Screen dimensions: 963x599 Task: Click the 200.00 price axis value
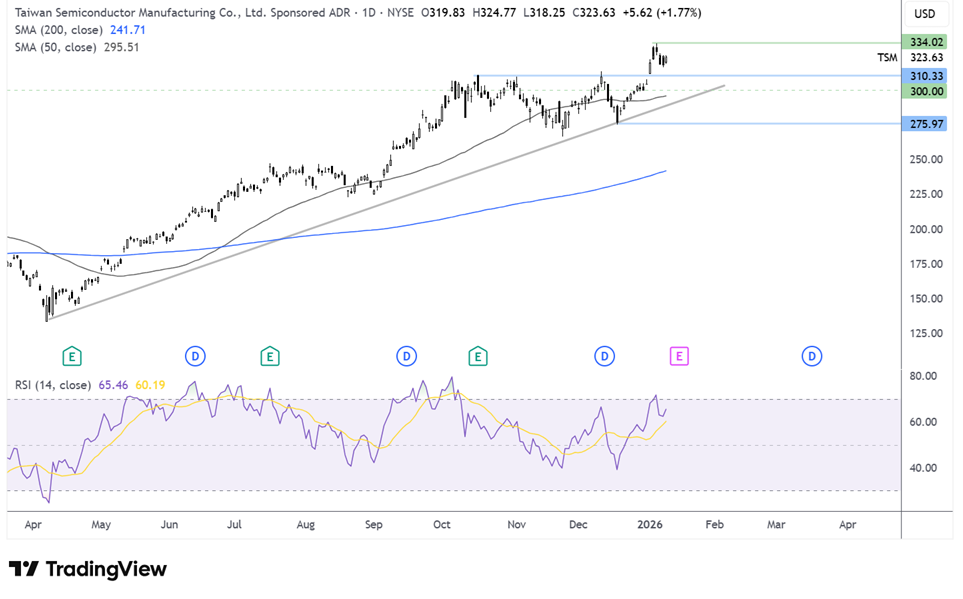[926, 229]
